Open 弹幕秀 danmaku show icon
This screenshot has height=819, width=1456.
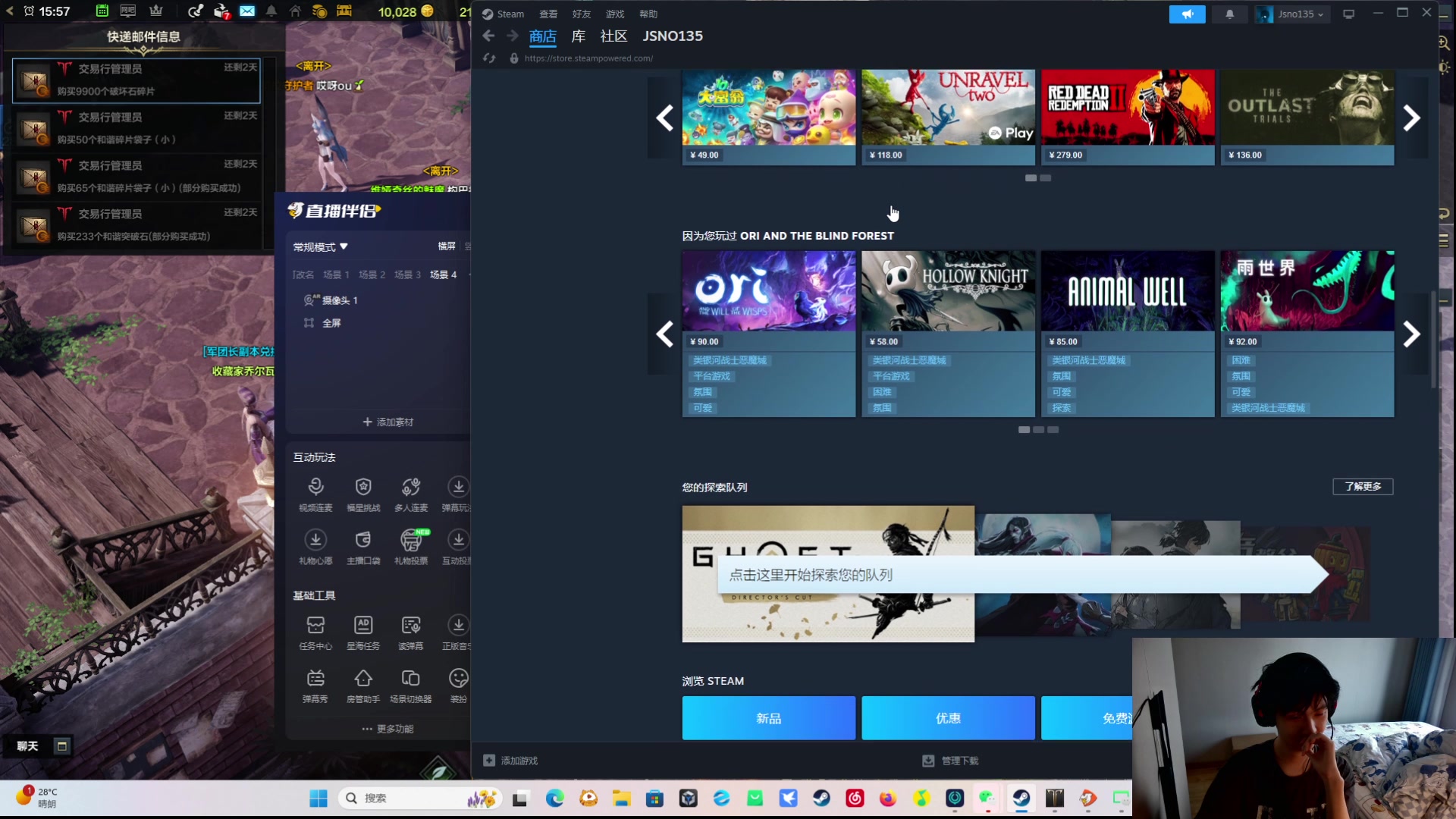[x=315, y=686]
